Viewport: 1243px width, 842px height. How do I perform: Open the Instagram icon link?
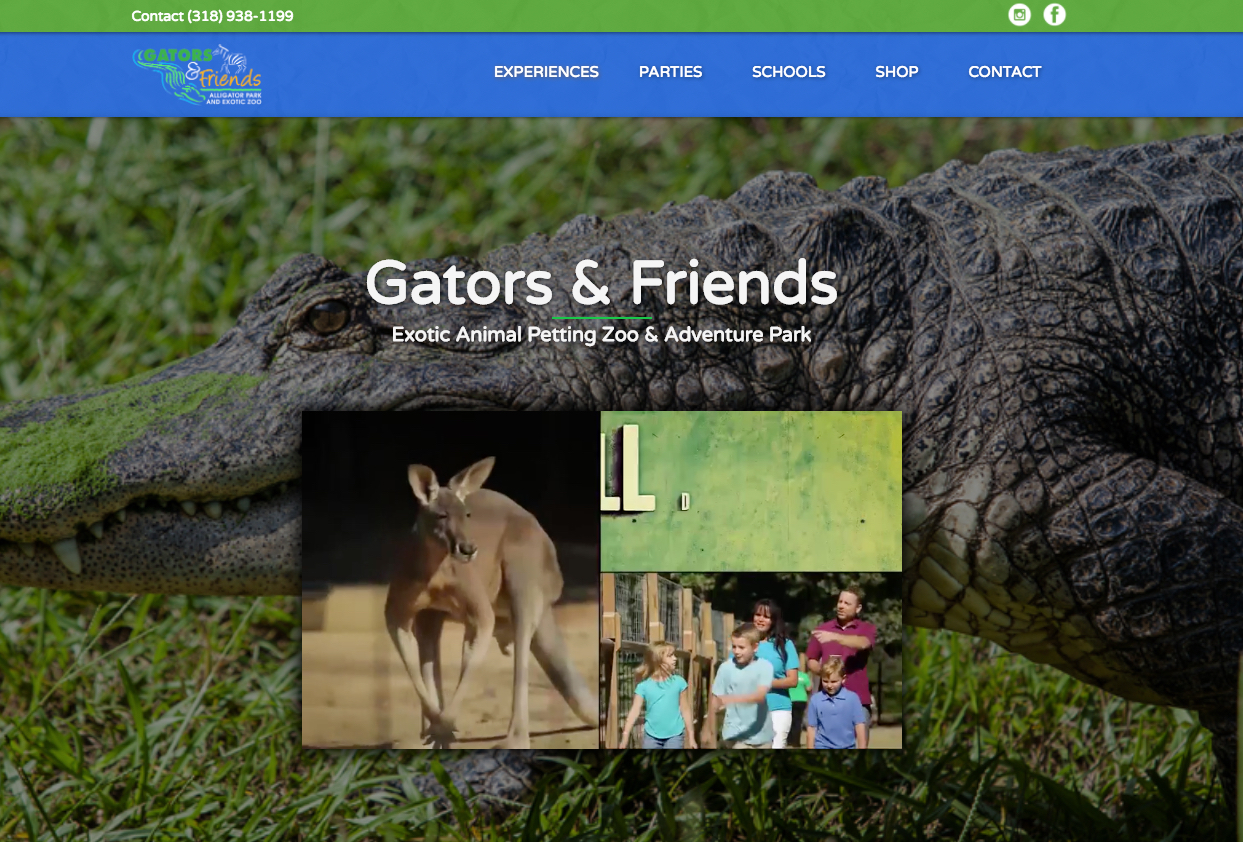tap(1019, 15)
